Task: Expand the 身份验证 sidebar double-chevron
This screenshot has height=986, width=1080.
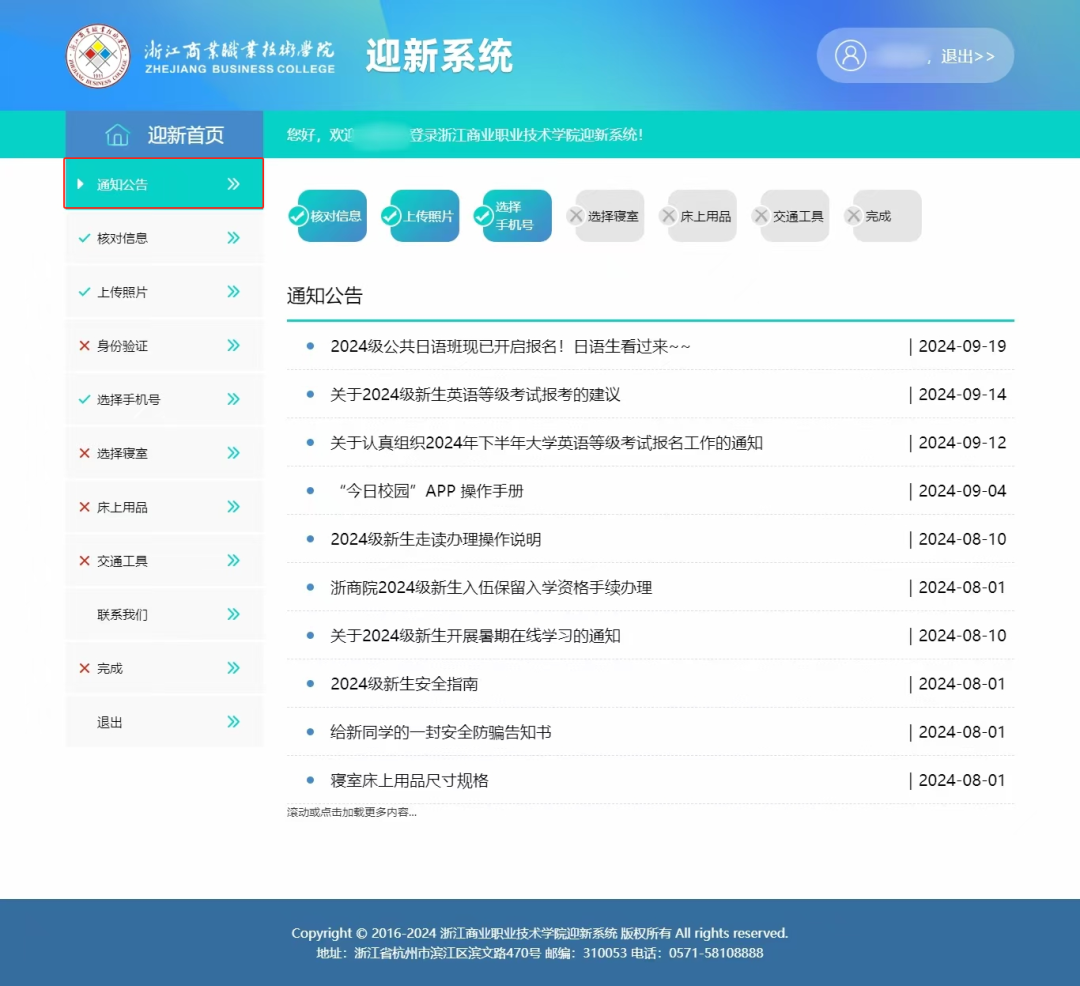Action: click(233, 345)
